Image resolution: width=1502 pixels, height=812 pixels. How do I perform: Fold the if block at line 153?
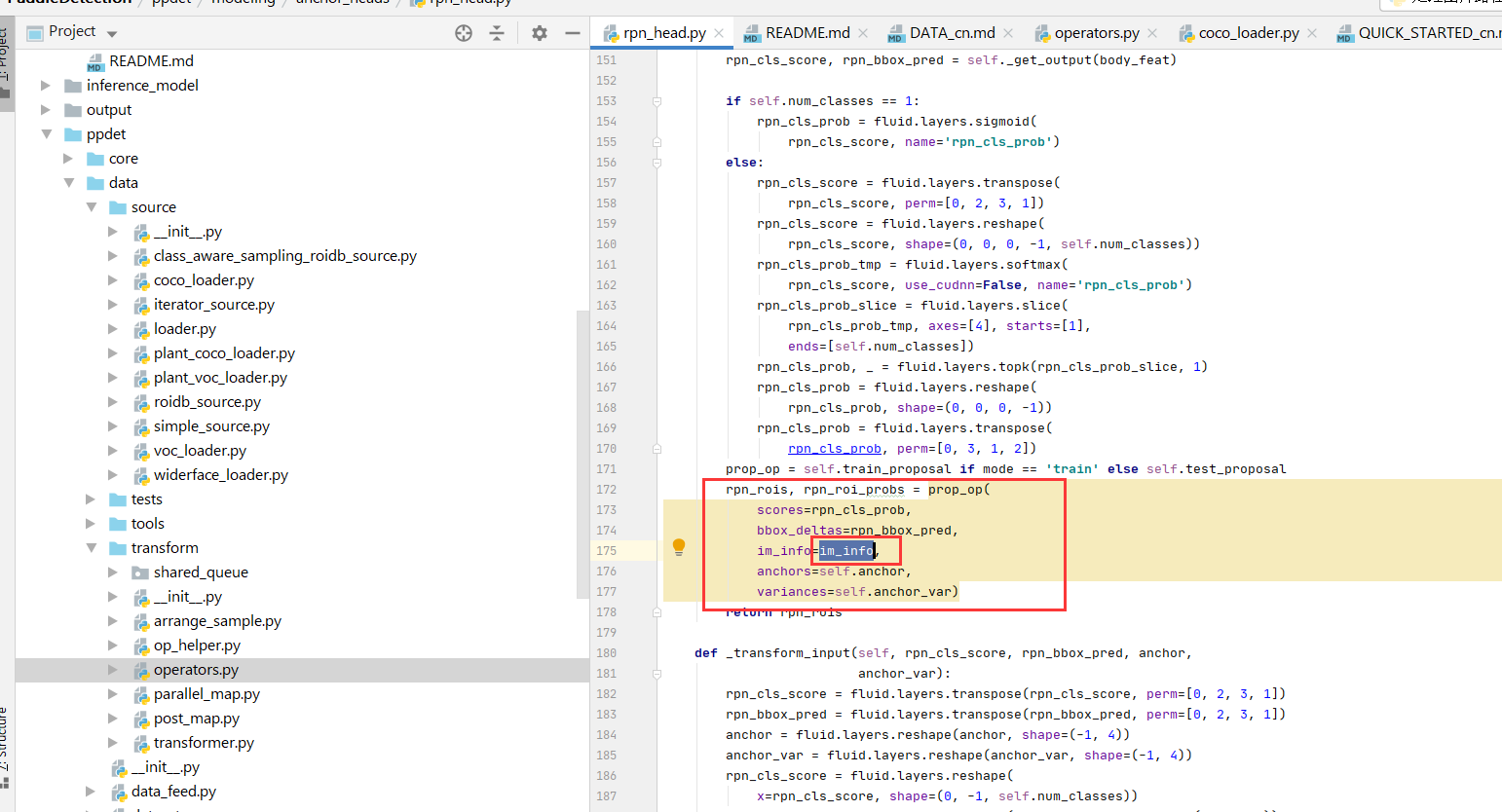click(x=657, y=101)
